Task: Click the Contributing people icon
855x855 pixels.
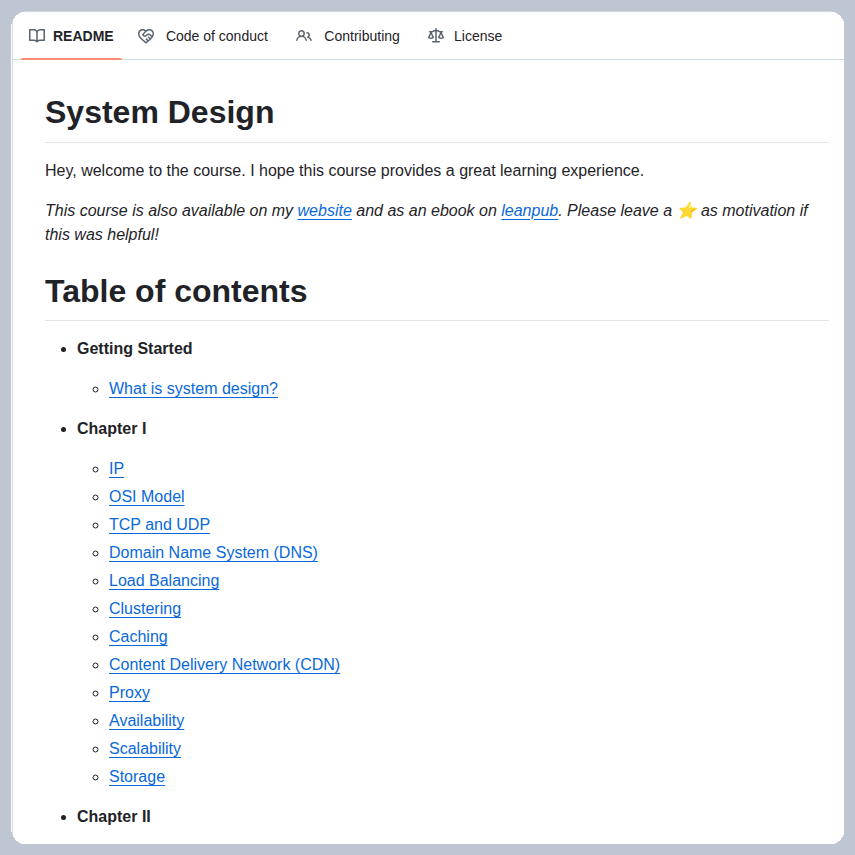Action: tap(304, 36)
